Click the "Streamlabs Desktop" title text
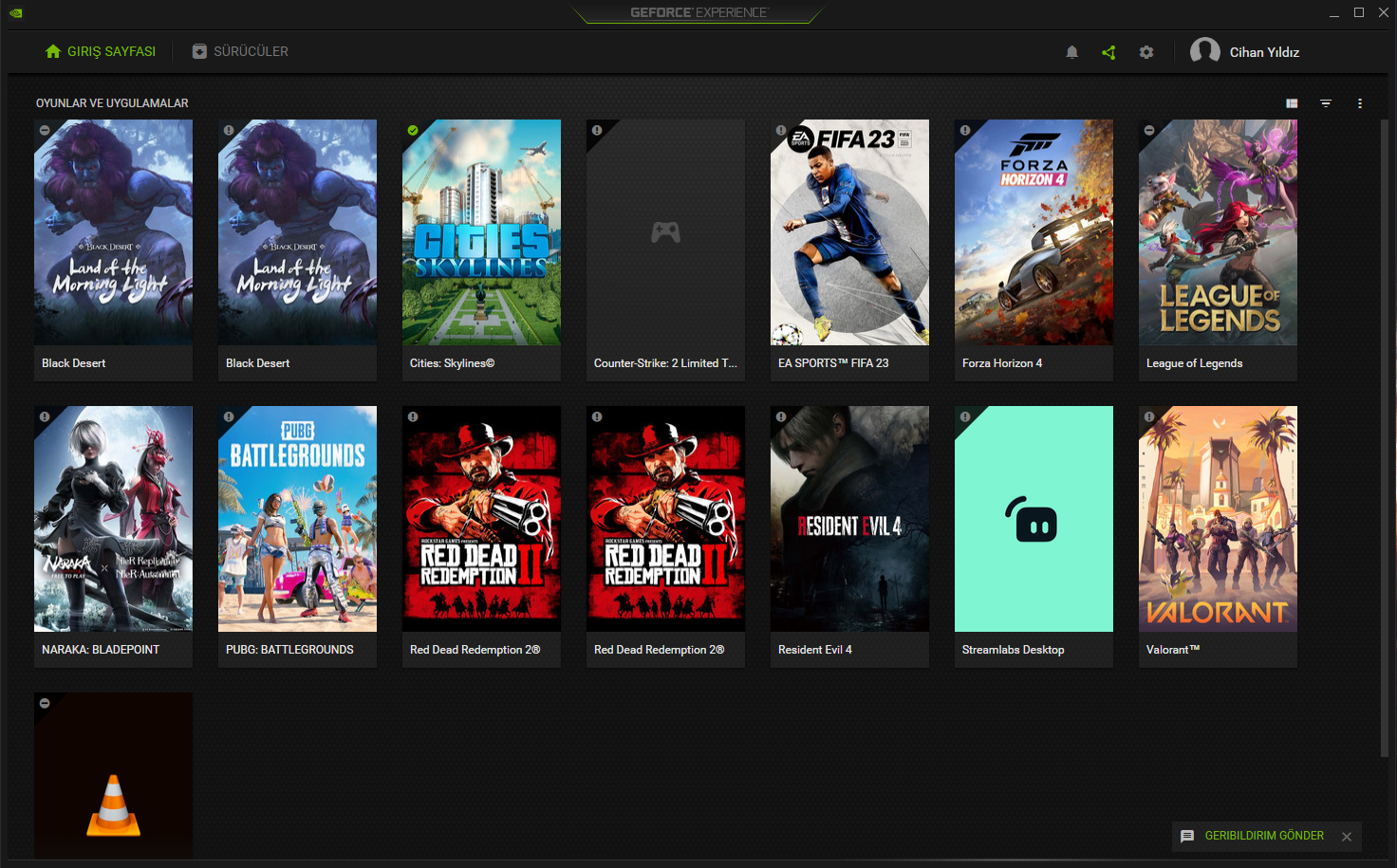Viewport: 1397px width, 868px height. click(x=1013, y=650)
